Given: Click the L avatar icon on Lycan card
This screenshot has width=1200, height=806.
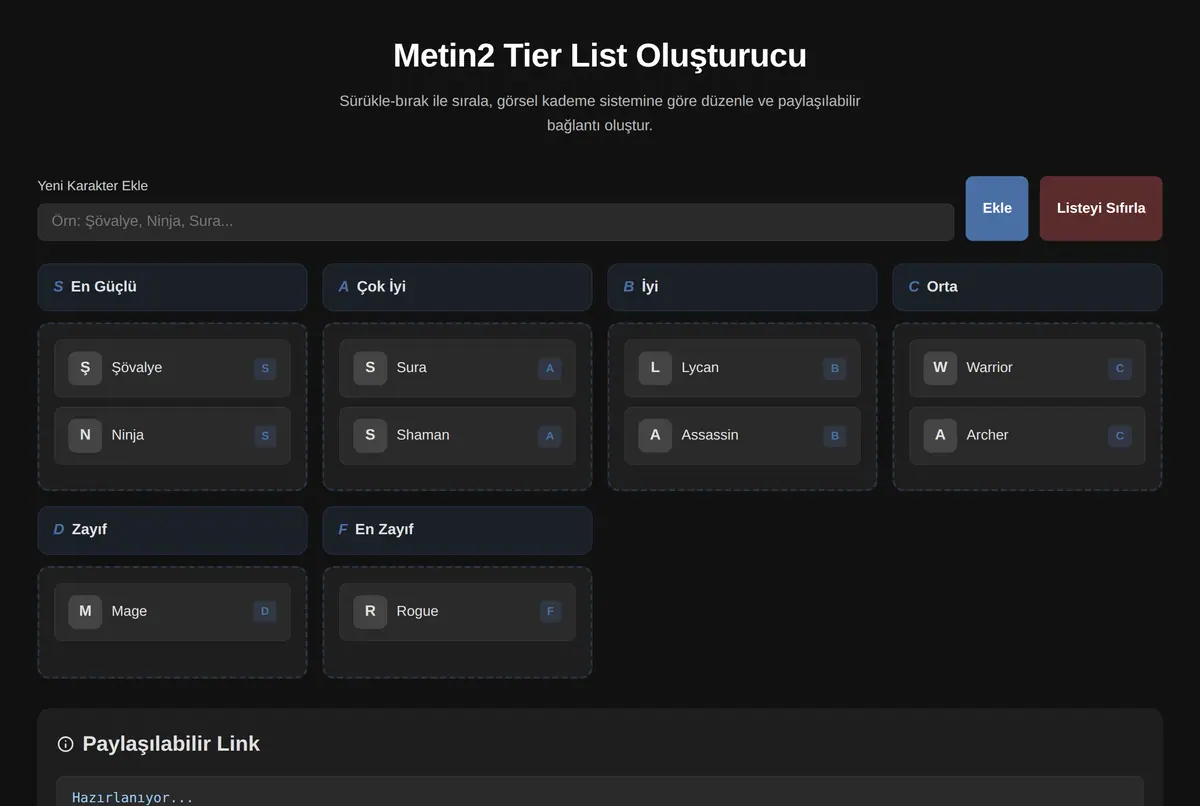Looking at the screenshot, I should pos(655,368).
